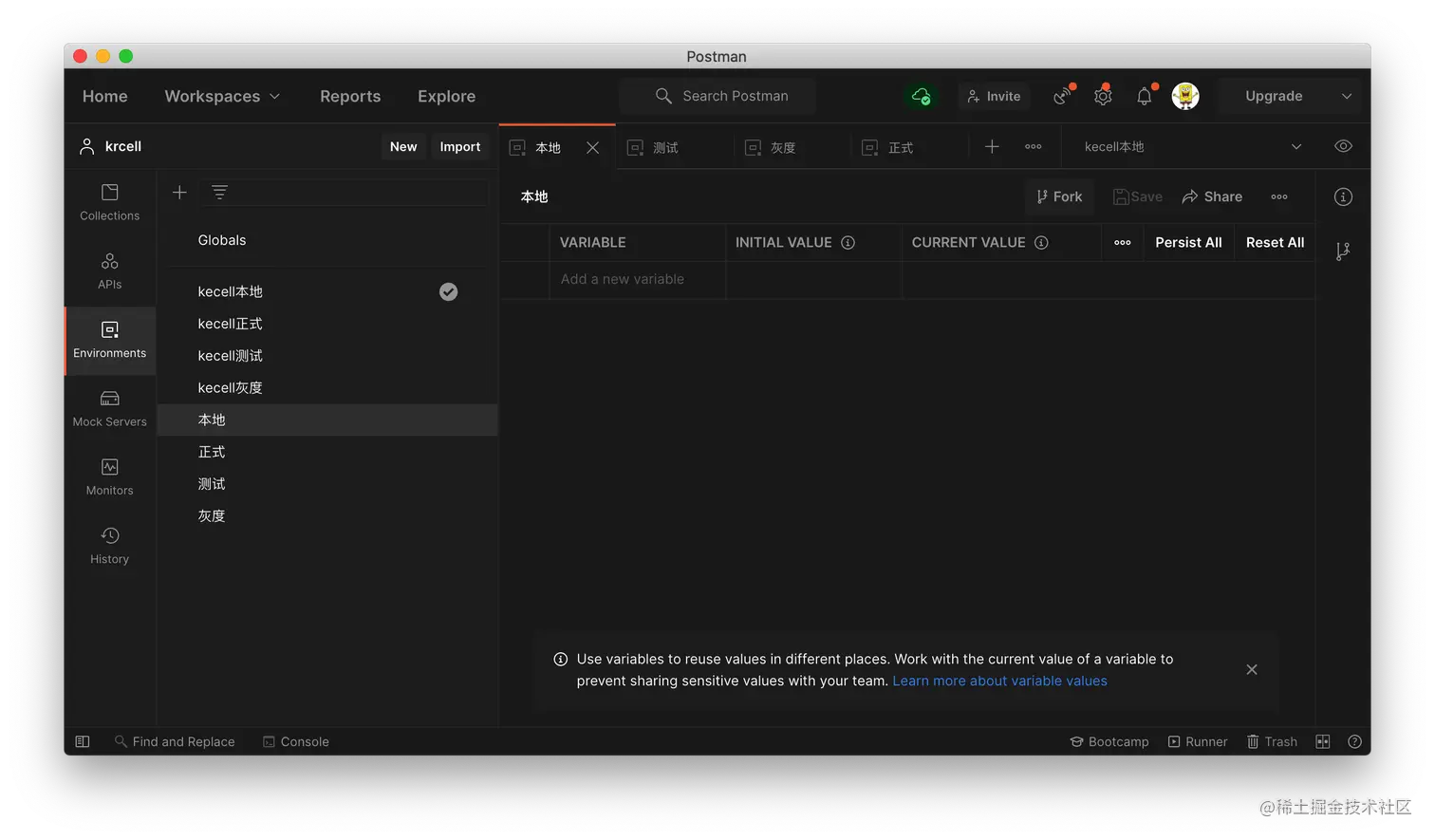
Task: Click Persist All
Action: 1188,242
